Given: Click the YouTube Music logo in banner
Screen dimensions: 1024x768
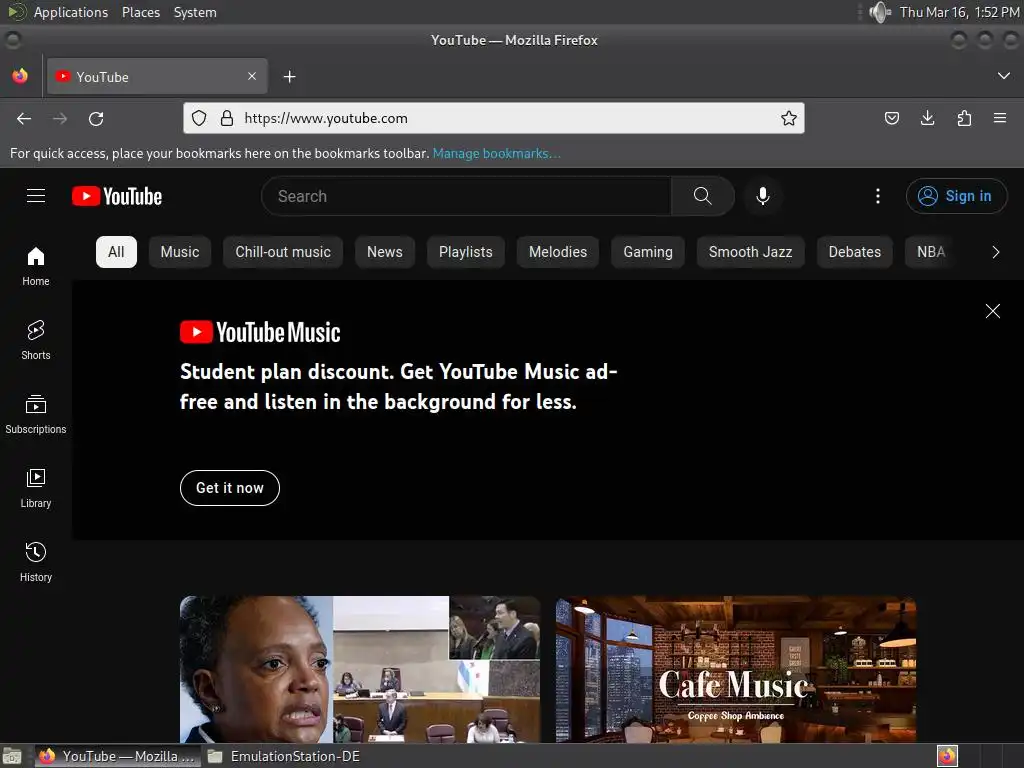Looking at the screenshot, I should (260, 332).
